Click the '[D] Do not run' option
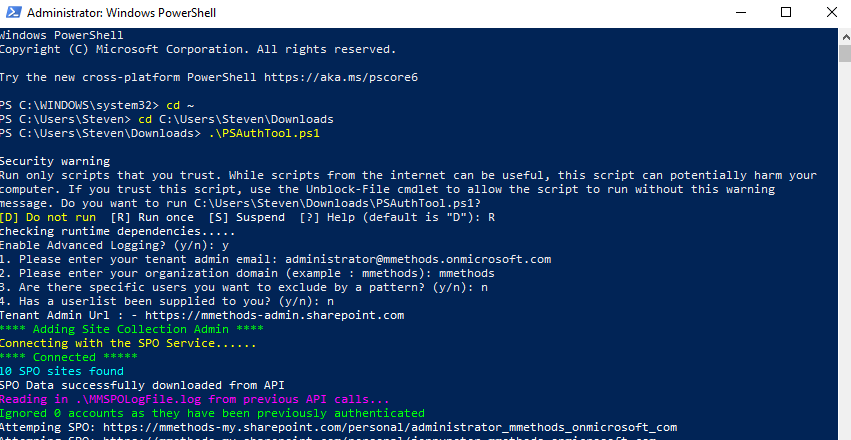 [x=48, y=216]
